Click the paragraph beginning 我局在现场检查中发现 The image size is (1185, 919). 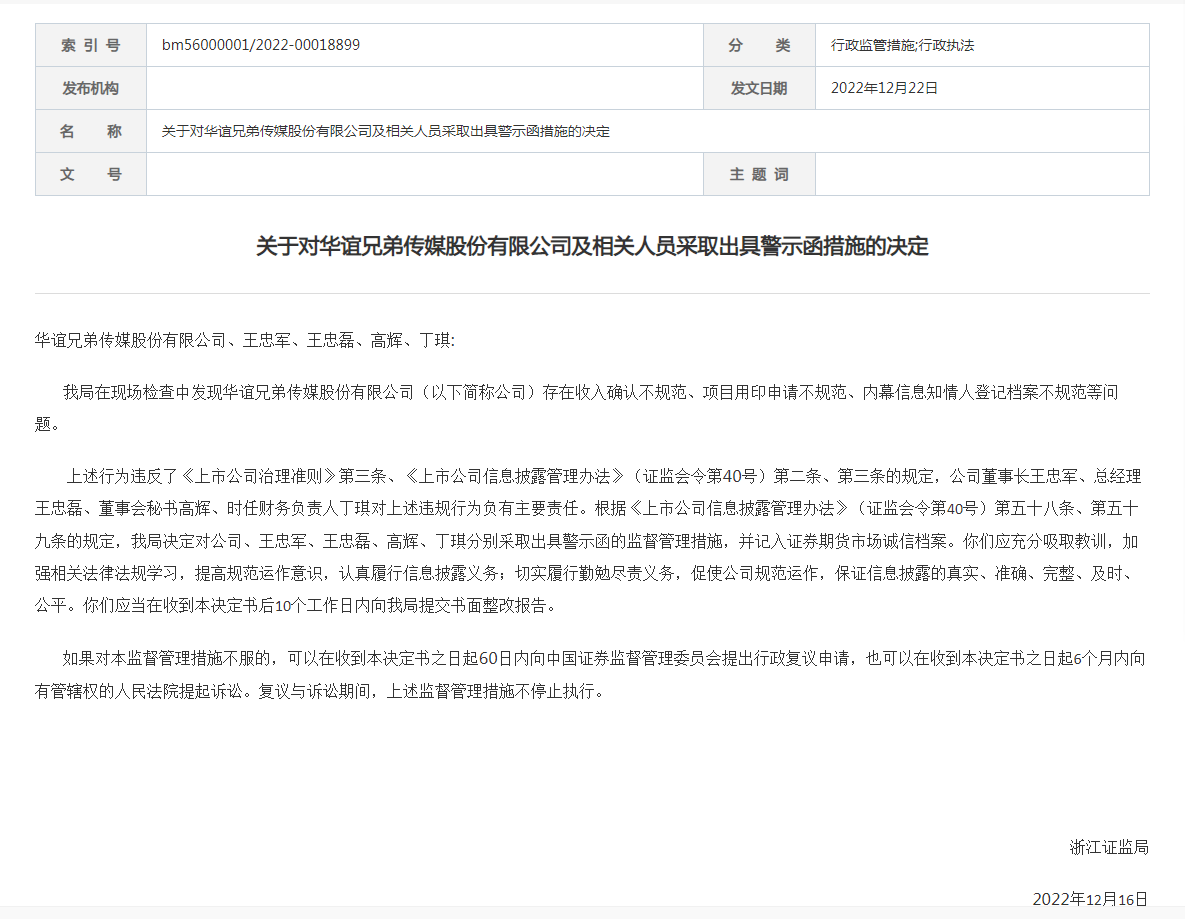click(x=577, y=408)
